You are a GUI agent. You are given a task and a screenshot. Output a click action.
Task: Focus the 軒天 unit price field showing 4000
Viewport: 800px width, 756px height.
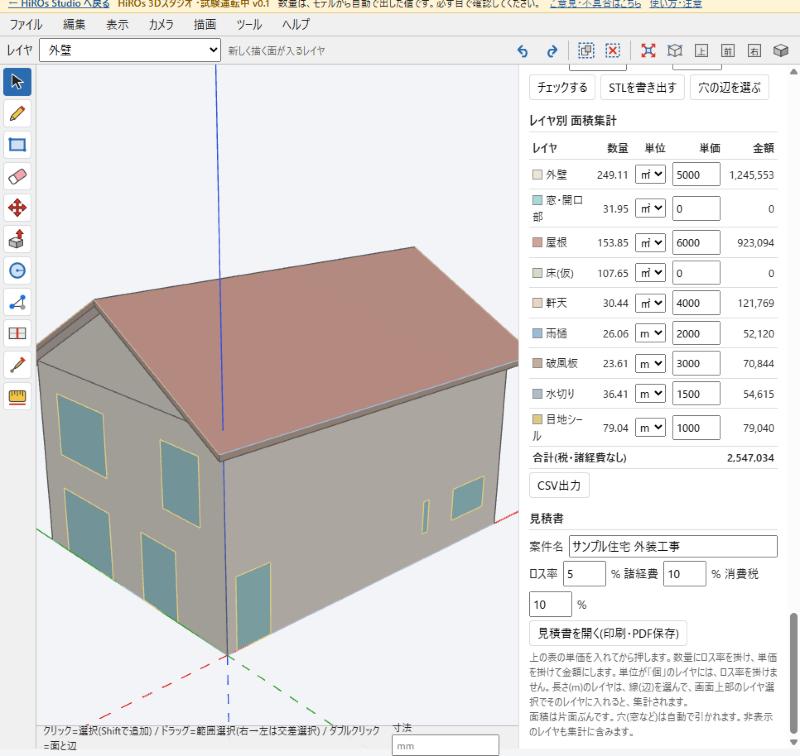point(696,303)
